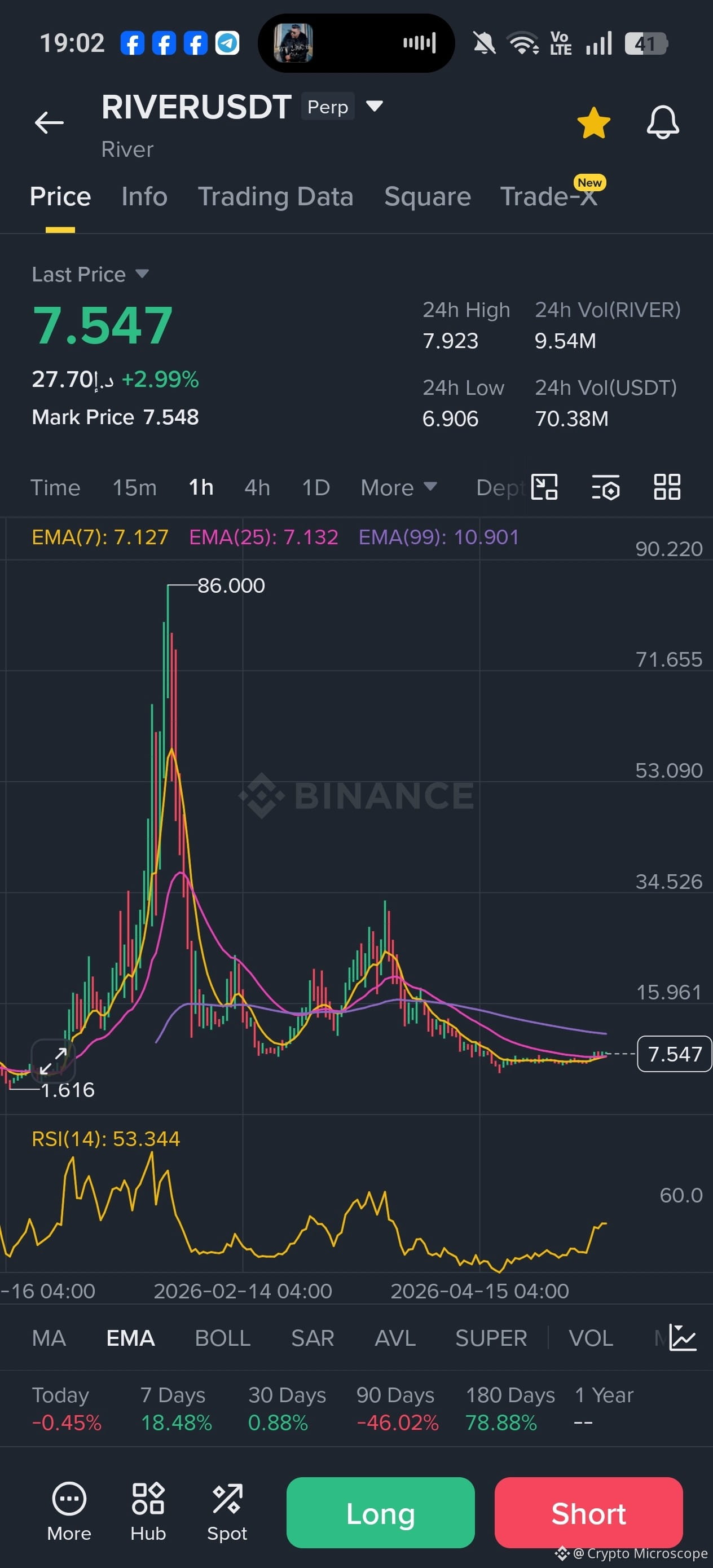Tap the 24h Vol(RIVER) 9.54M value
The width and height of the screenshot is (713, 1568).
[x=565, y=341]
